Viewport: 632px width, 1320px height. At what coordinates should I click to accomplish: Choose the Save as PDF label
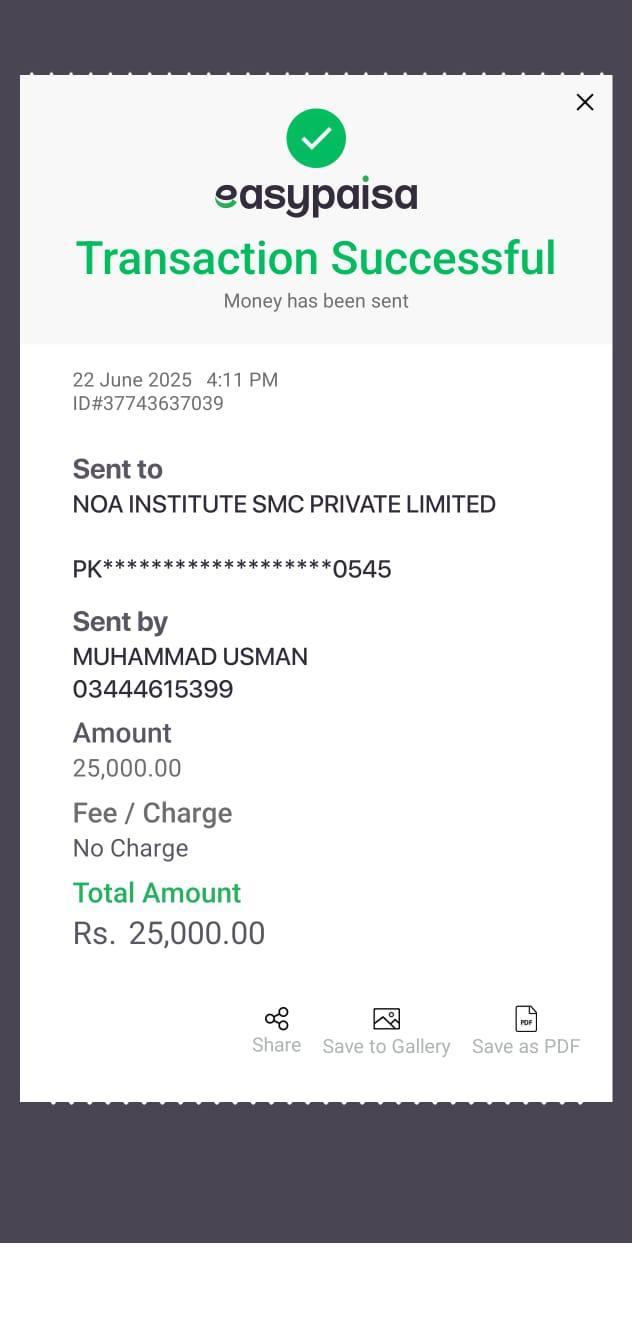[526, 1046]
